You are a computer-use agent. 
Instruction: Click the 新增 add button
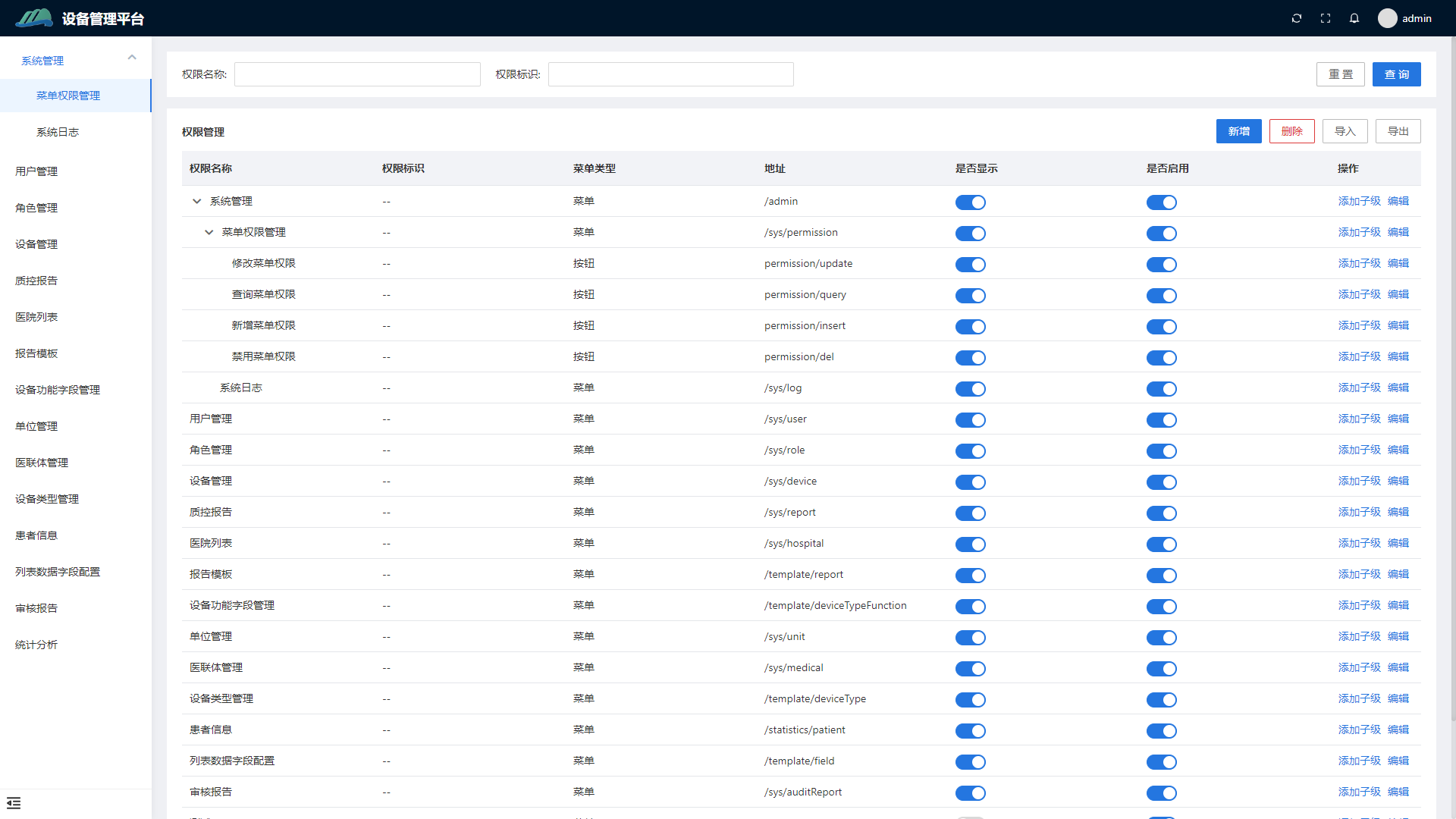coord(1238,131)
